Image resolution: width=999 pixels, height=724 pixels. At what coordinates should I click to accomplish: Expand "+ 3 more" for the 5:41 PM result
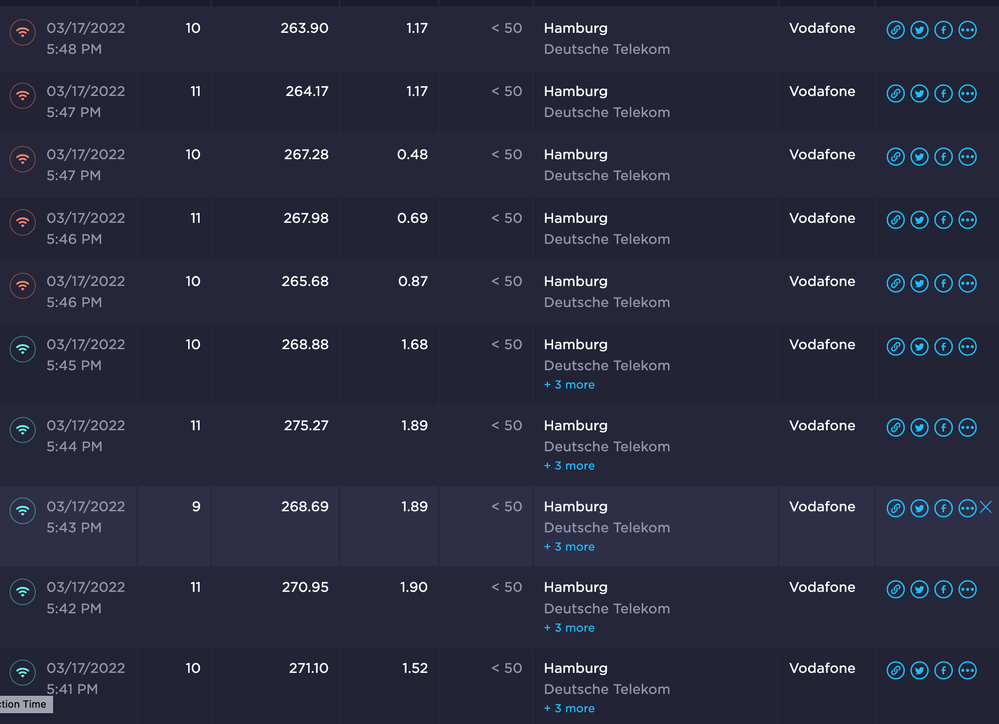[x=569, y=709]
